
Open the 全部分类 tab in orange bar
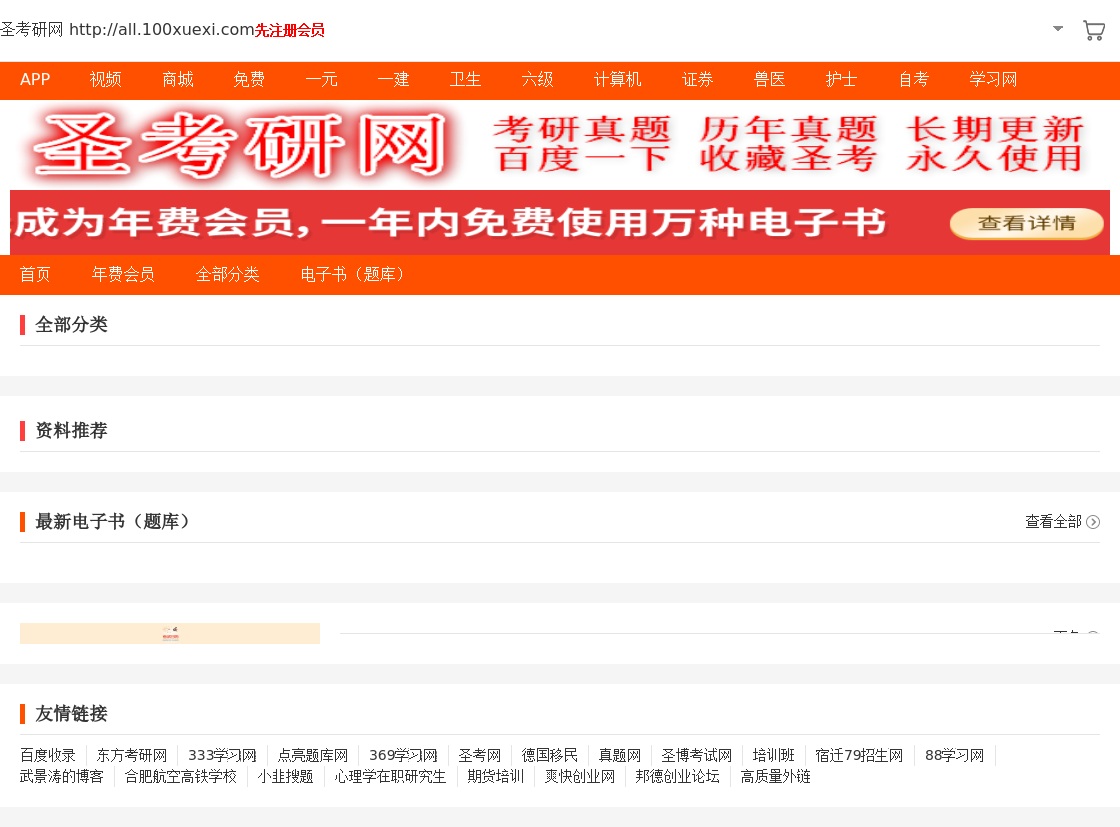click(x=227, y=274)
